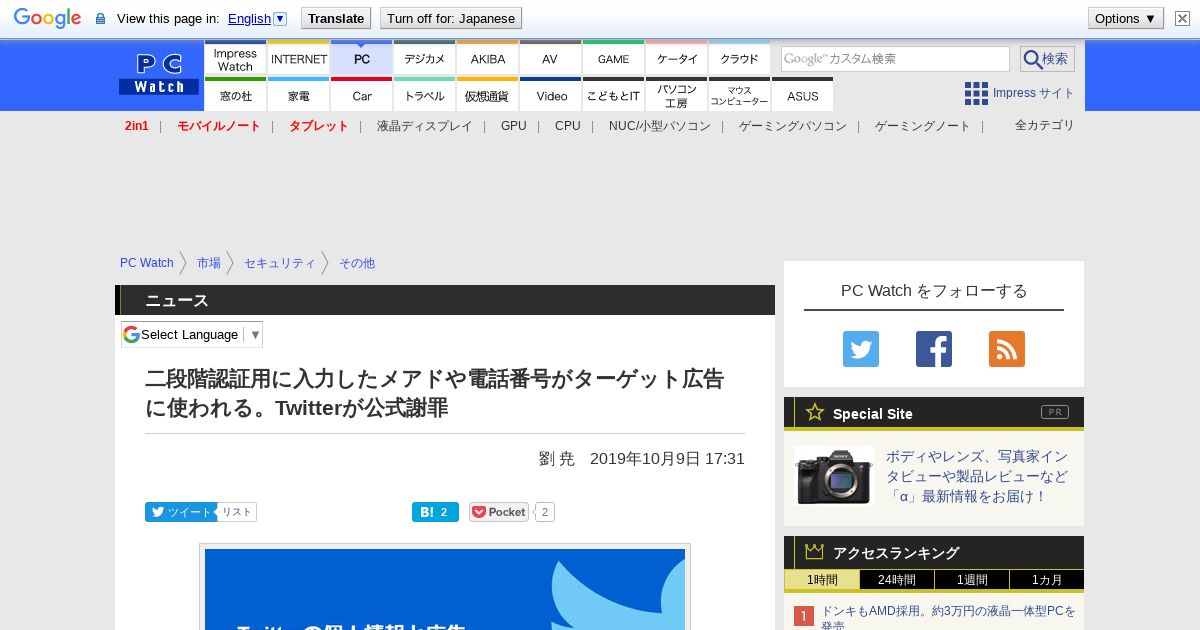The height and width of the screenshot is (630, 1200).
Task: Close the Google Translate bar
Action: pos(1182,18)
